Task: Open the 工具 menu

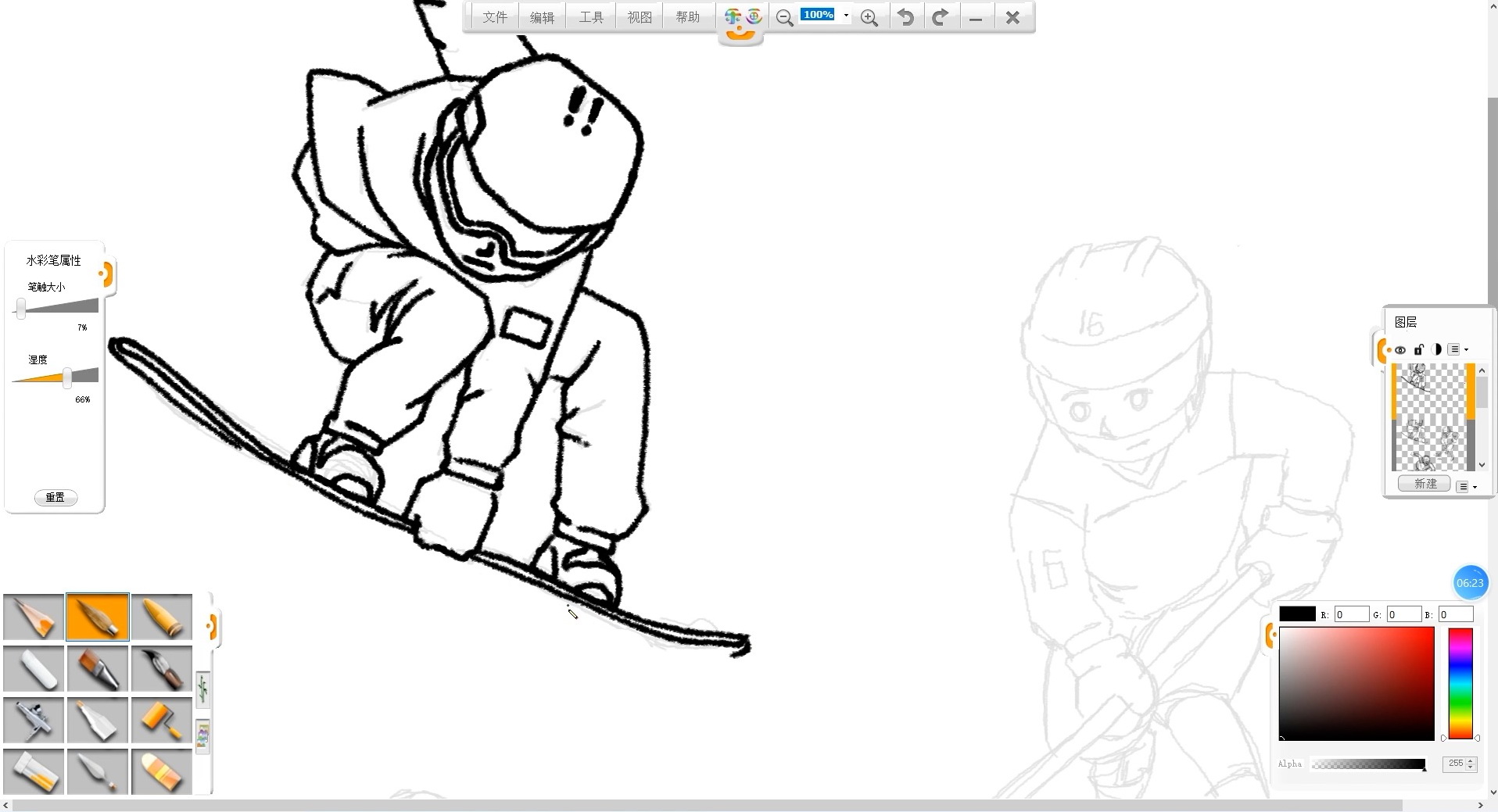Action: tap(591, 17)
